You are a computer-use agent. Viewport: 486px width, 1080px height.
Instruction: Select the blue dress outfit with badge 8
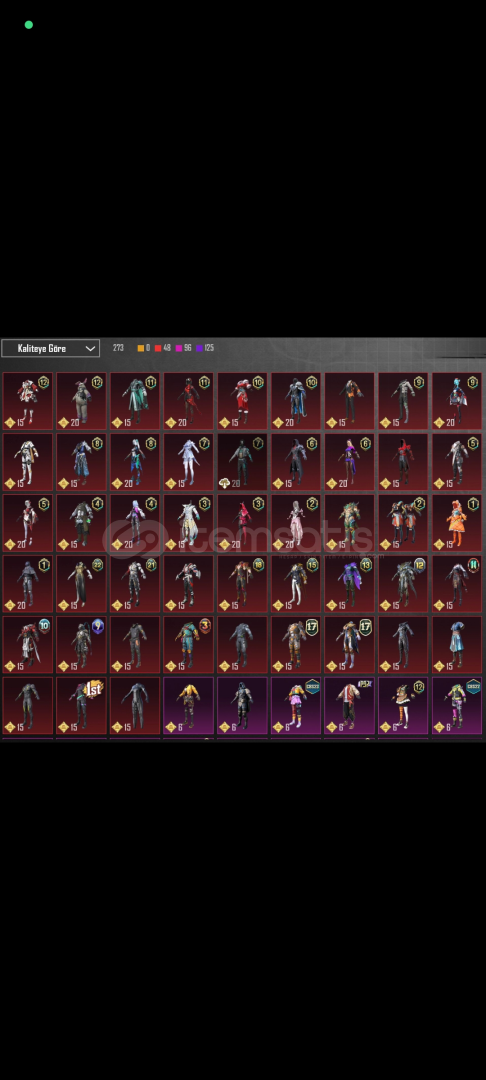click(81, 462)
